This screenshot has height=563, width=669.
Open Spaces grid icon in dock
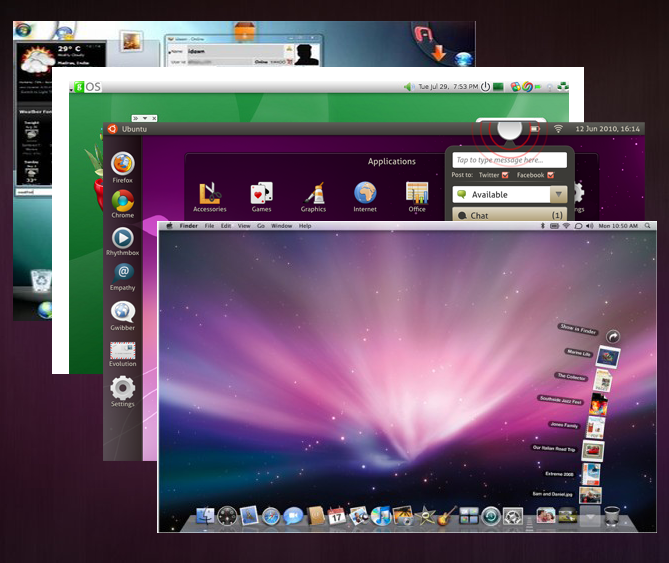pyautogui.click(x=468, y=516)
